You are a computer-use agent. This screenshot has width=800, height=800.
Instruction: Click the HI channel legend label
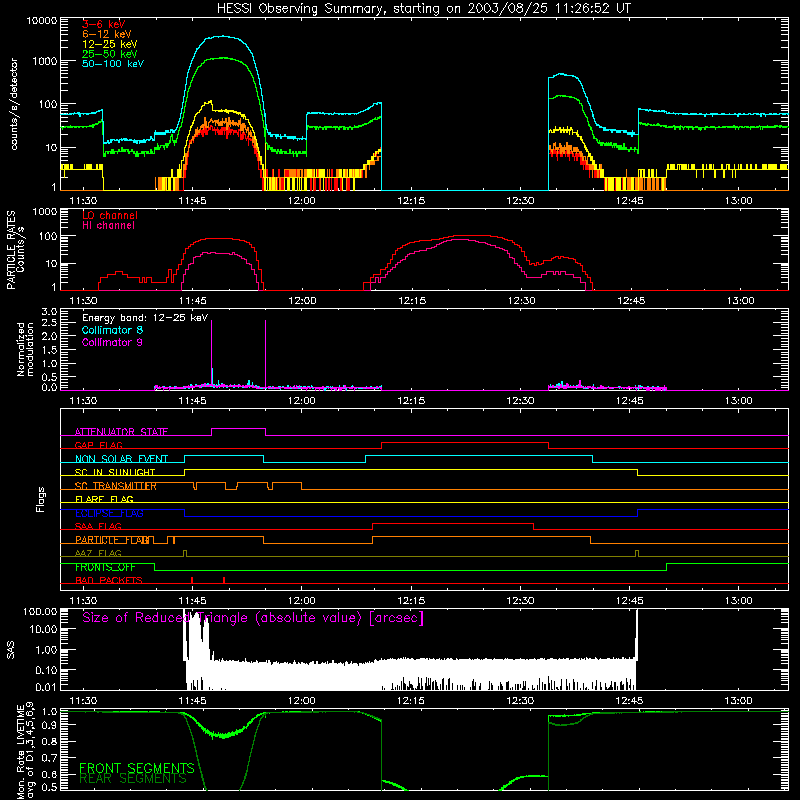pos(108,226)
